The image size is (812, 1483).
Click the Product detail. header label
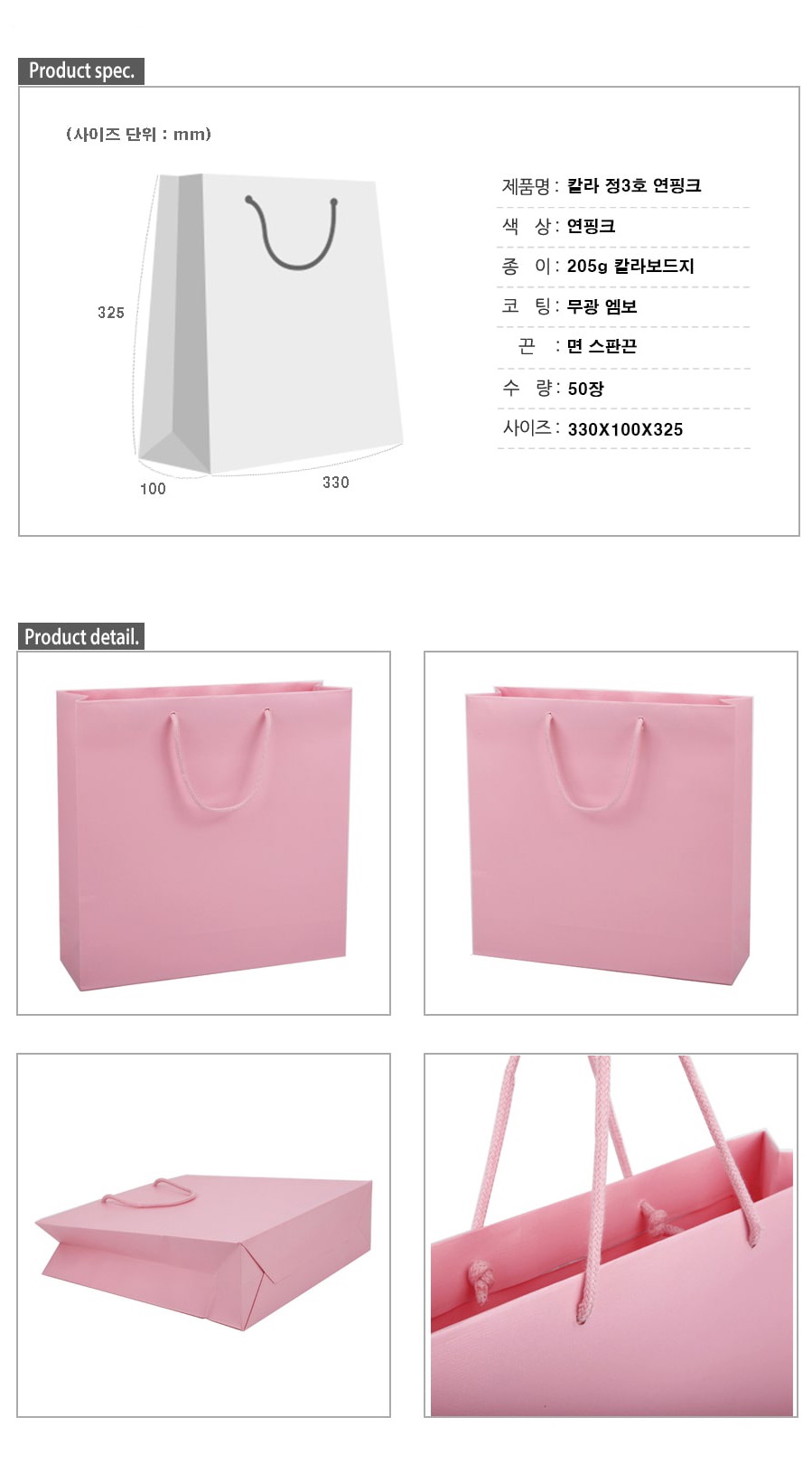pos(81,636)
